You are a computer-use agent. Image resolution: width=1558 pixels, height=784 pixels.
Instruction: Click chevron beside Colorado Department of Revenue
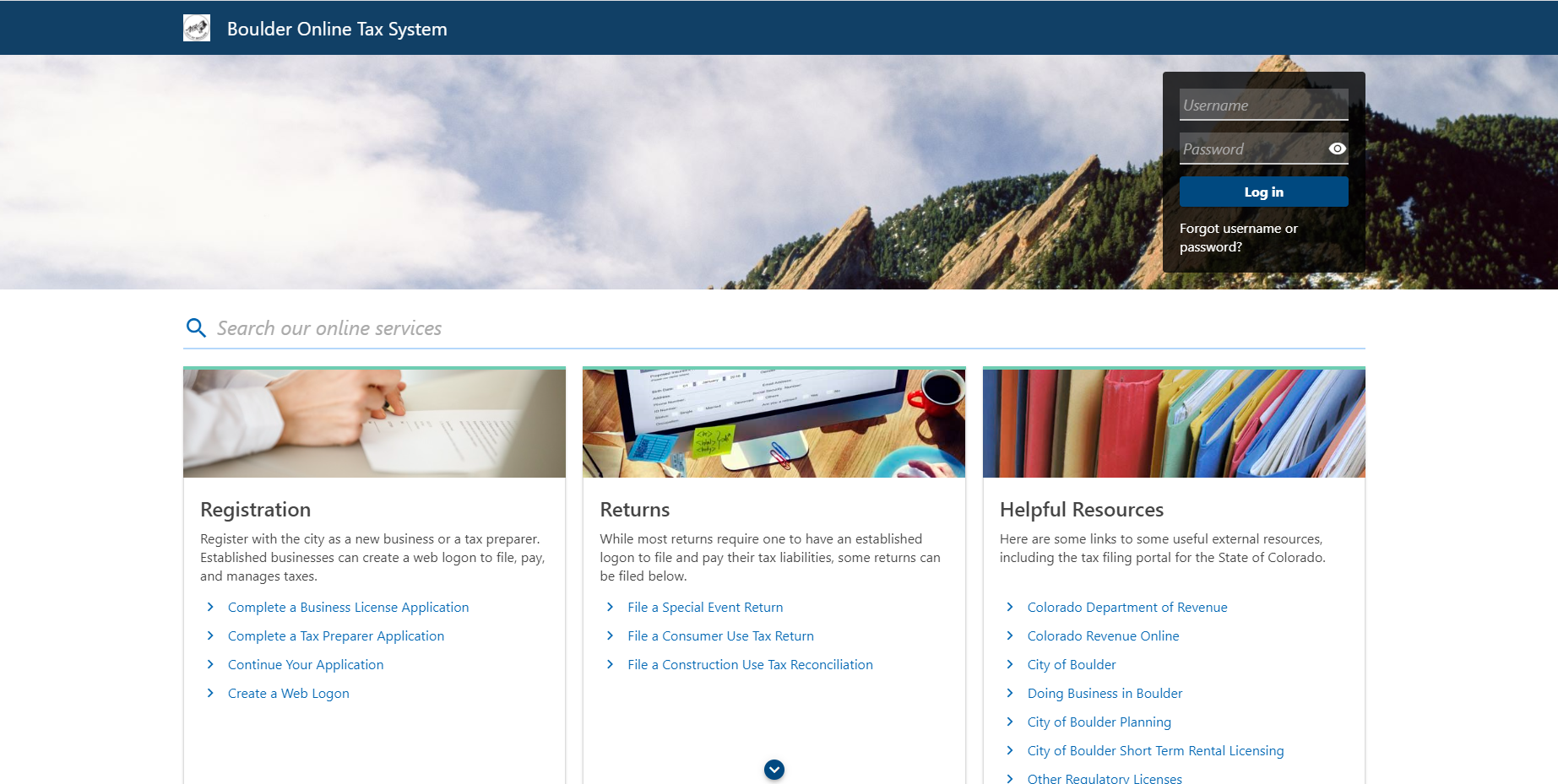pyautogui.click(x=1010, y=607)
